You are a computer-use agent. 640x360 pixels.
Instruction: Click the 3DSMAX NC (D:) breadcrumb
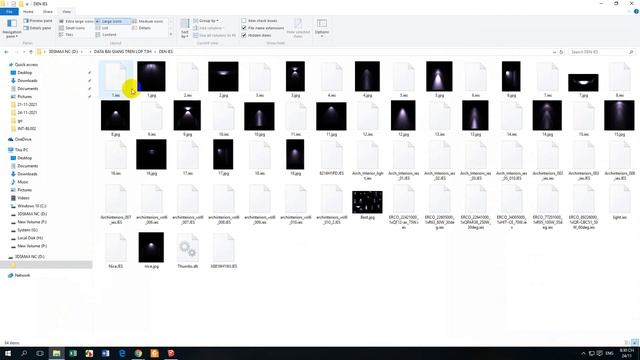[63, 52]
